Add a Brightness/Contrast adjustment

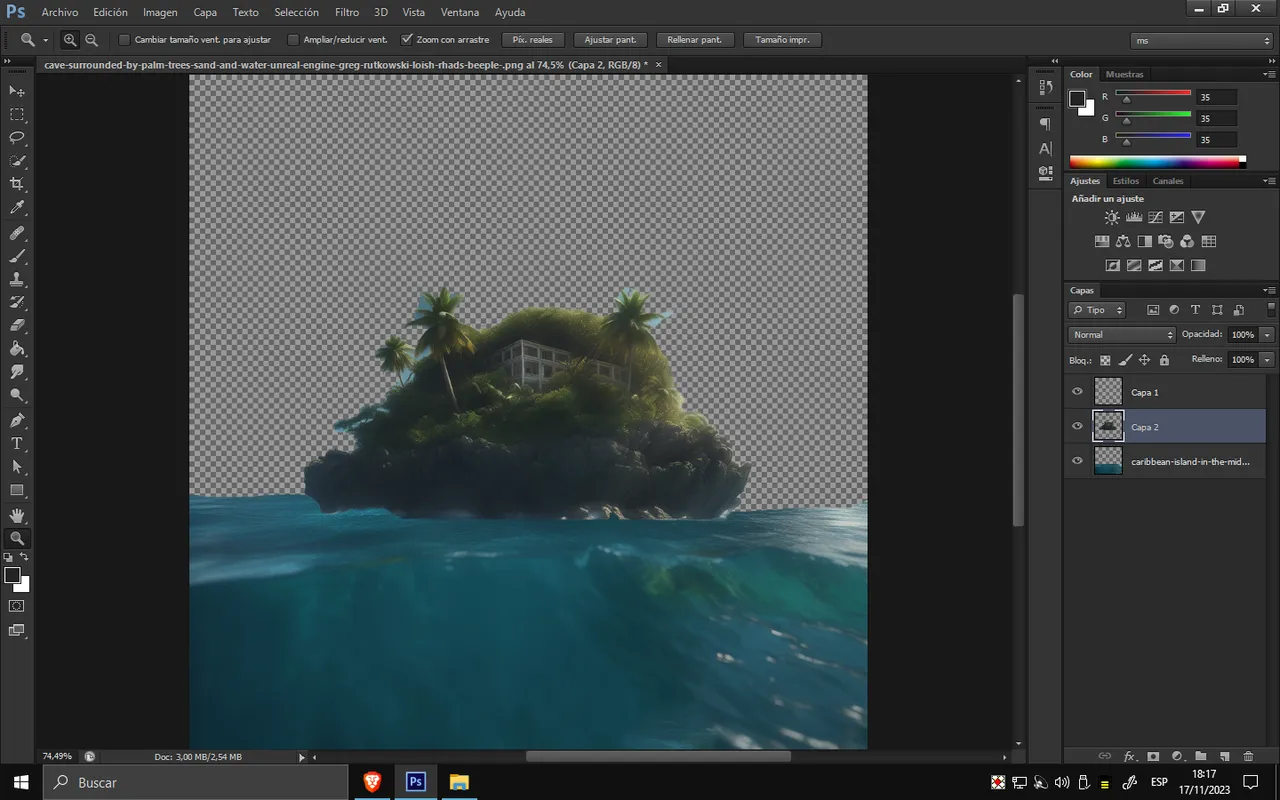tap(1112, 217)
